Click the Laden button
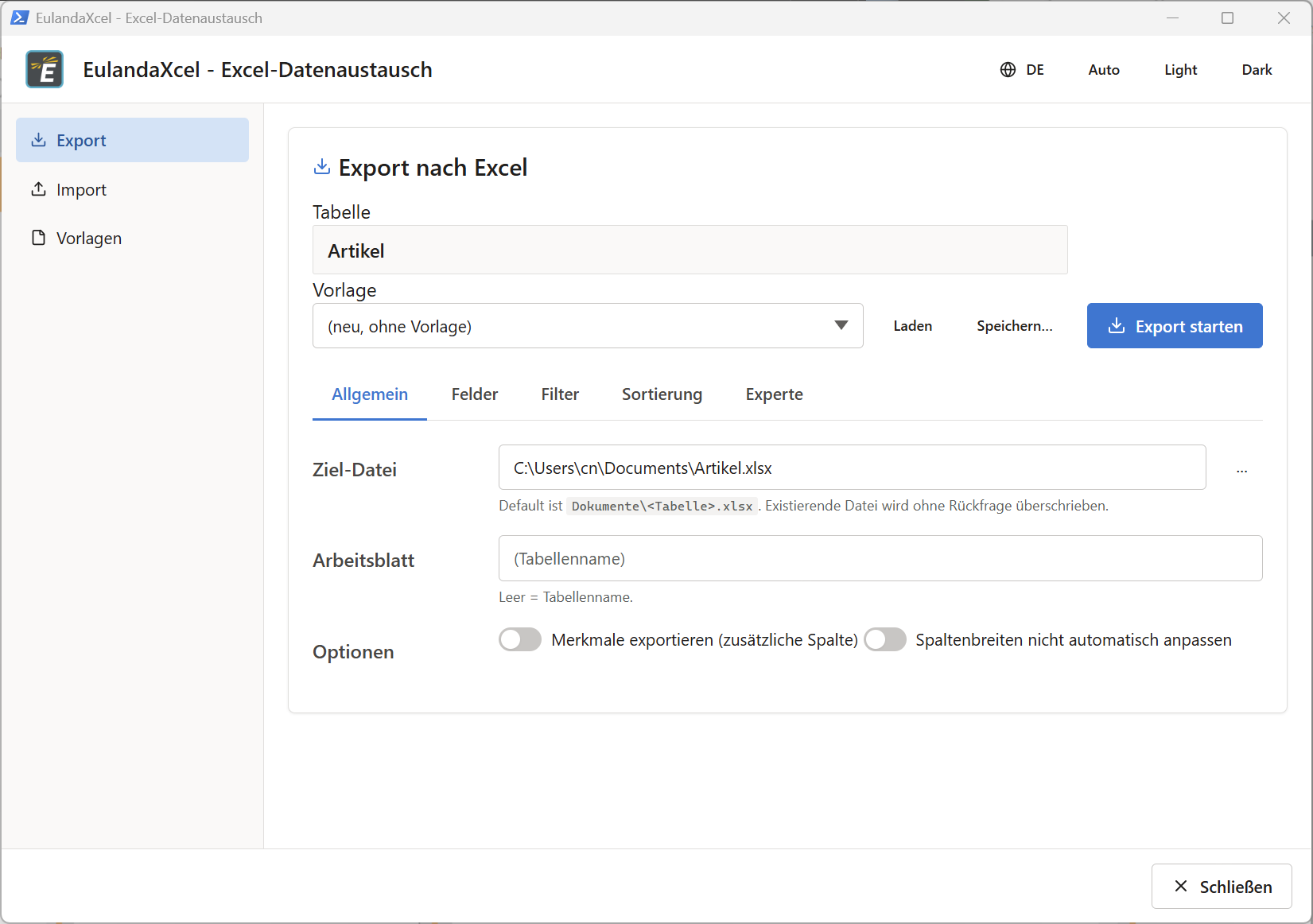The image size is (1313, 924). [x=912, y=326]
